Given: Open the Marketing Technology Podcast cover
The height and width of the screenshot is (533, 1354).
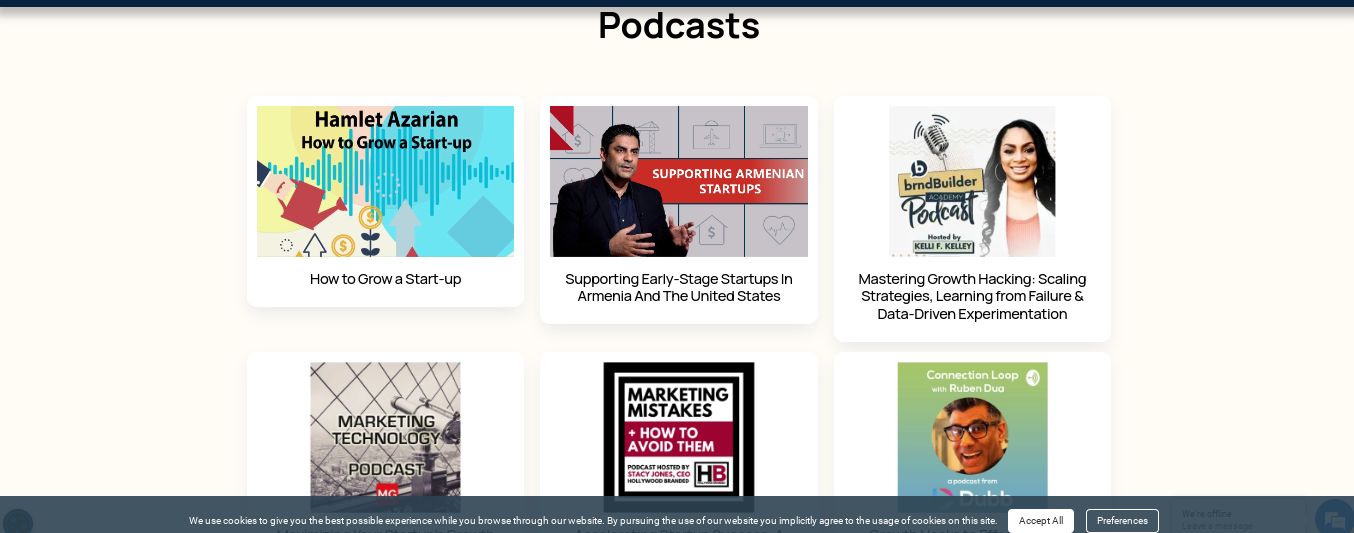Looking at the screenshot, I should click(385, 437).
